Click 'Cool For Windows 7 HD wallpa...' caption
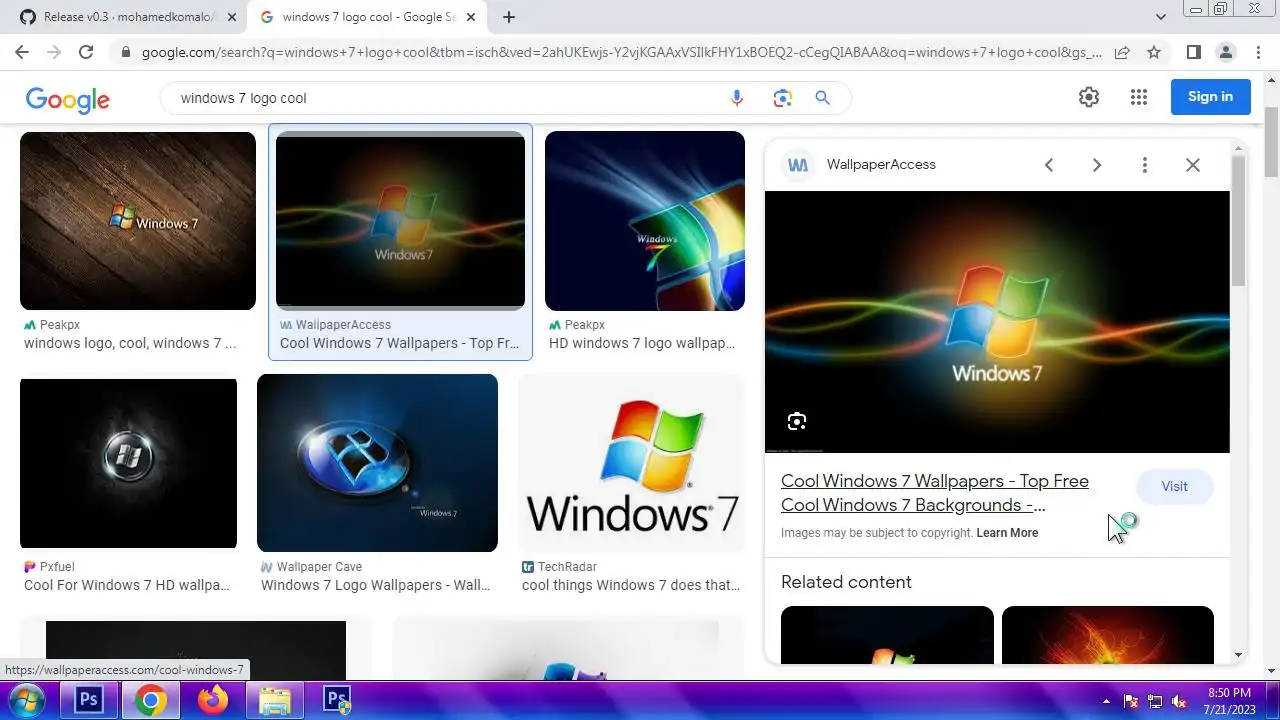The width and height of the screenshot is (1280, 720). click(x=129, y=585)
